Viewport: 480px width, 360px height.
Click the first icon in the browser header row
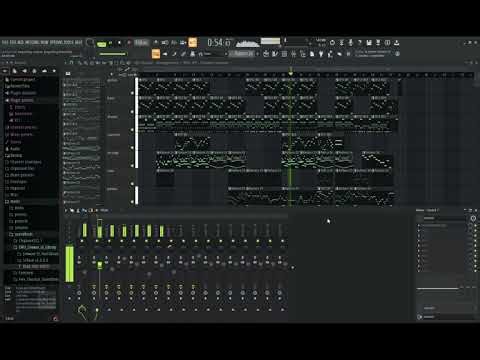5,71
